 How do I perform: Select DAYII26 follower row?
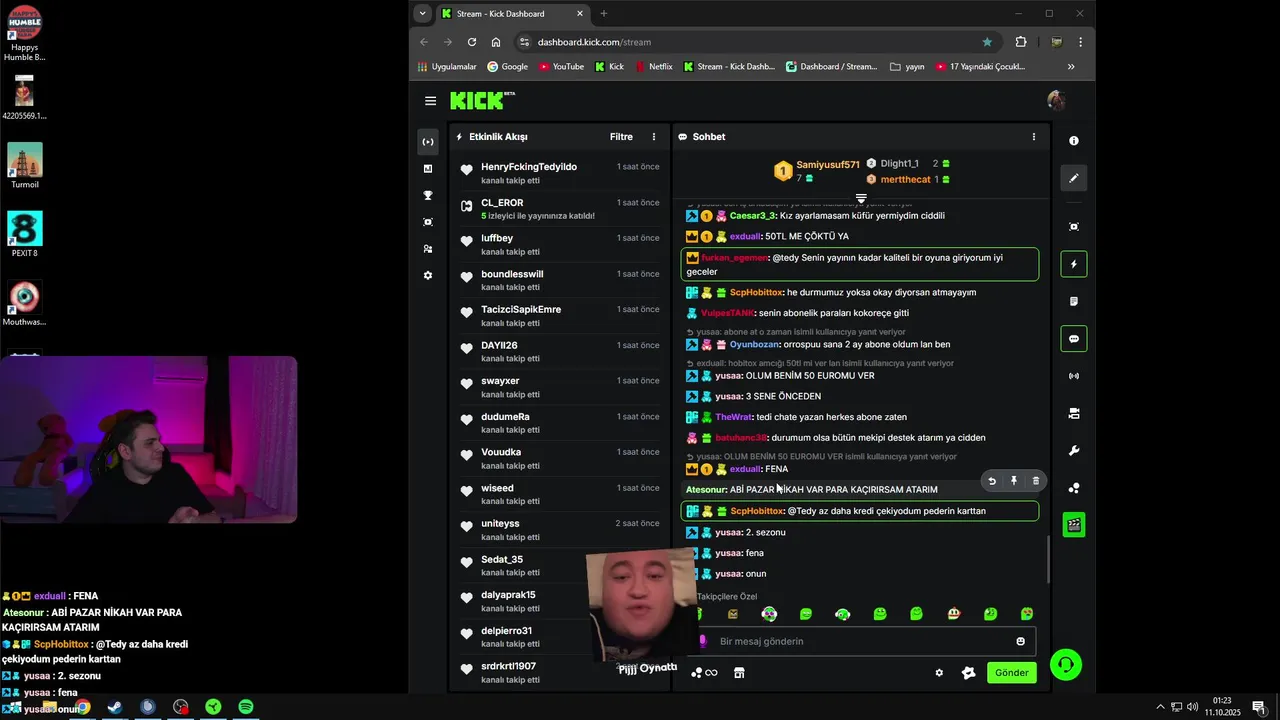coord(560,352)
